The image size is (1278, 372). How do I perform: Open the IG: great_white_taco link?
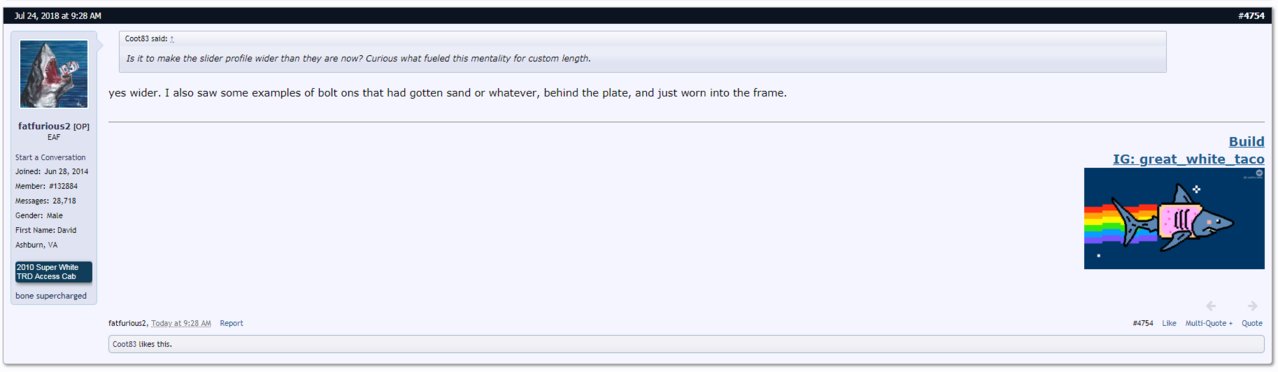pyautogui.click(x=1188, y=159)
